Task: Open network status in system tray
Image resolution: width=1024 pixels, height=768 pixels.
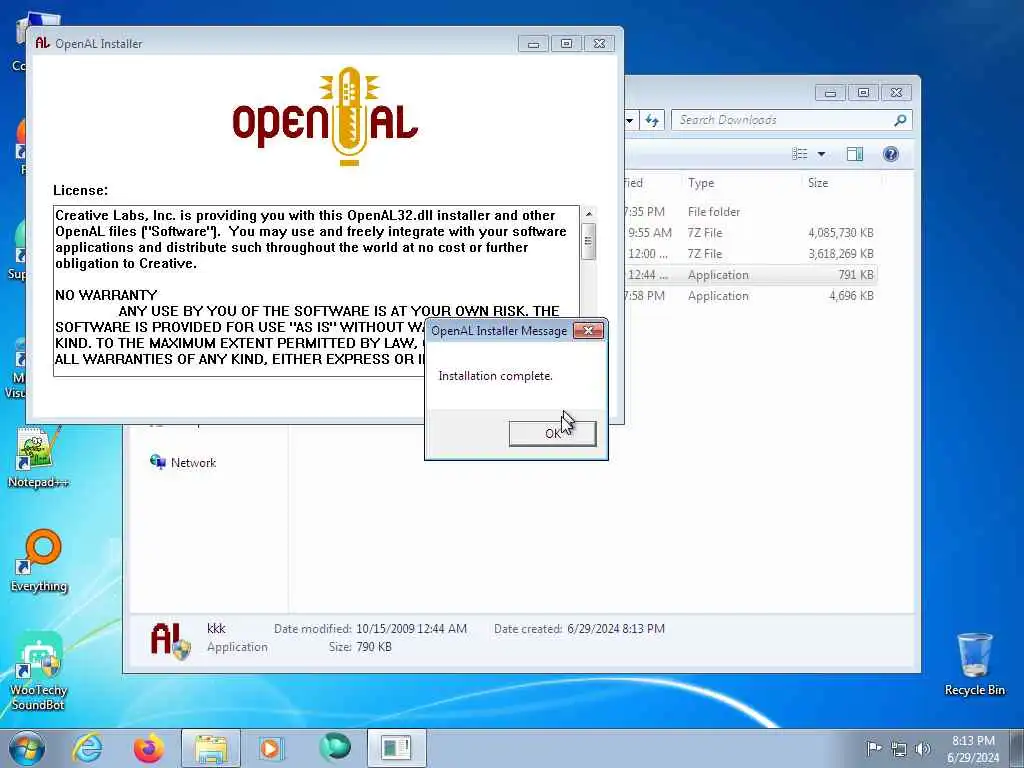Action: [x=899, y=749]
